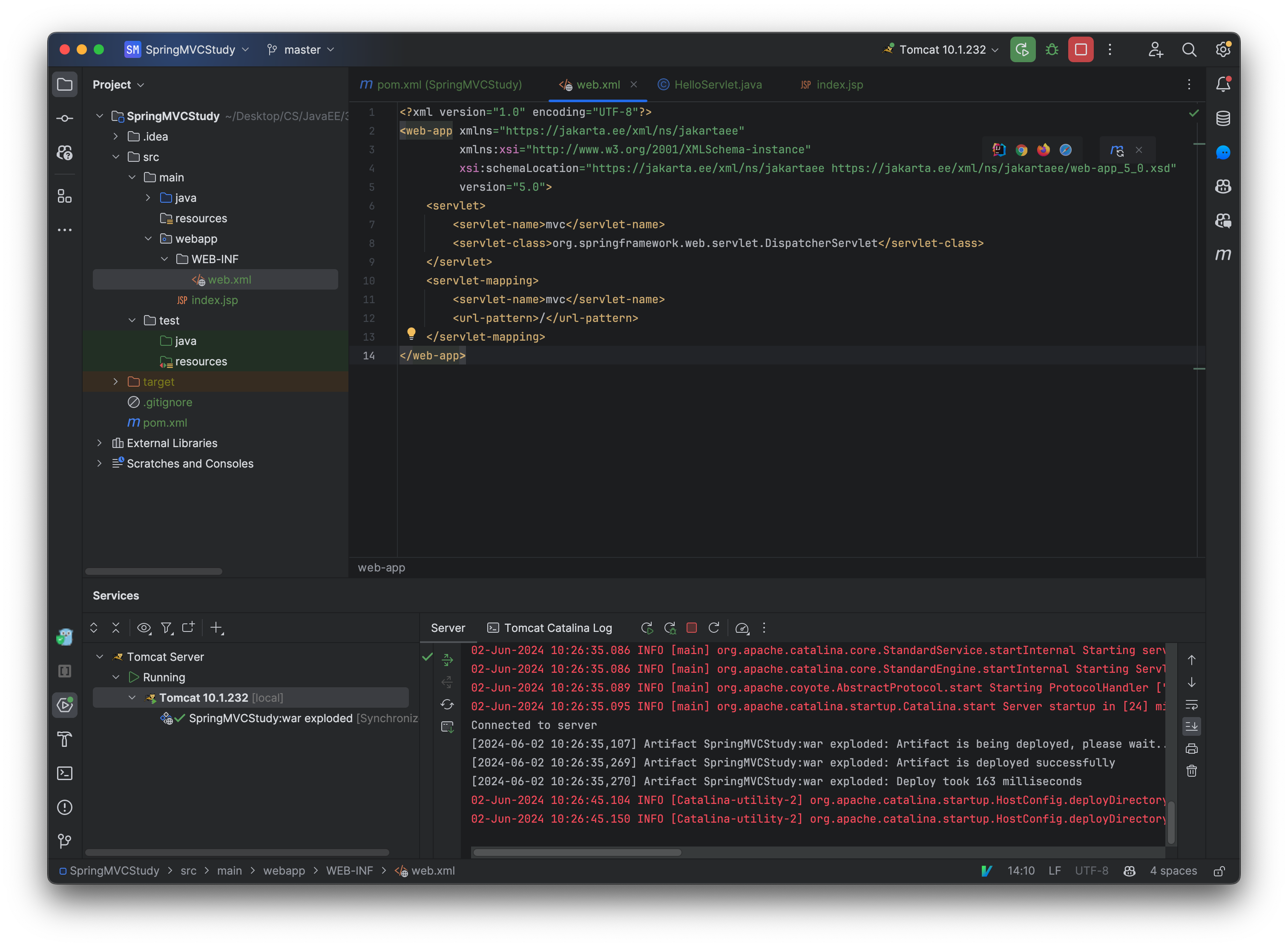Expand the External Libraries node
1288x947 pixels.
pyautogui.click(x=101, y=442)
